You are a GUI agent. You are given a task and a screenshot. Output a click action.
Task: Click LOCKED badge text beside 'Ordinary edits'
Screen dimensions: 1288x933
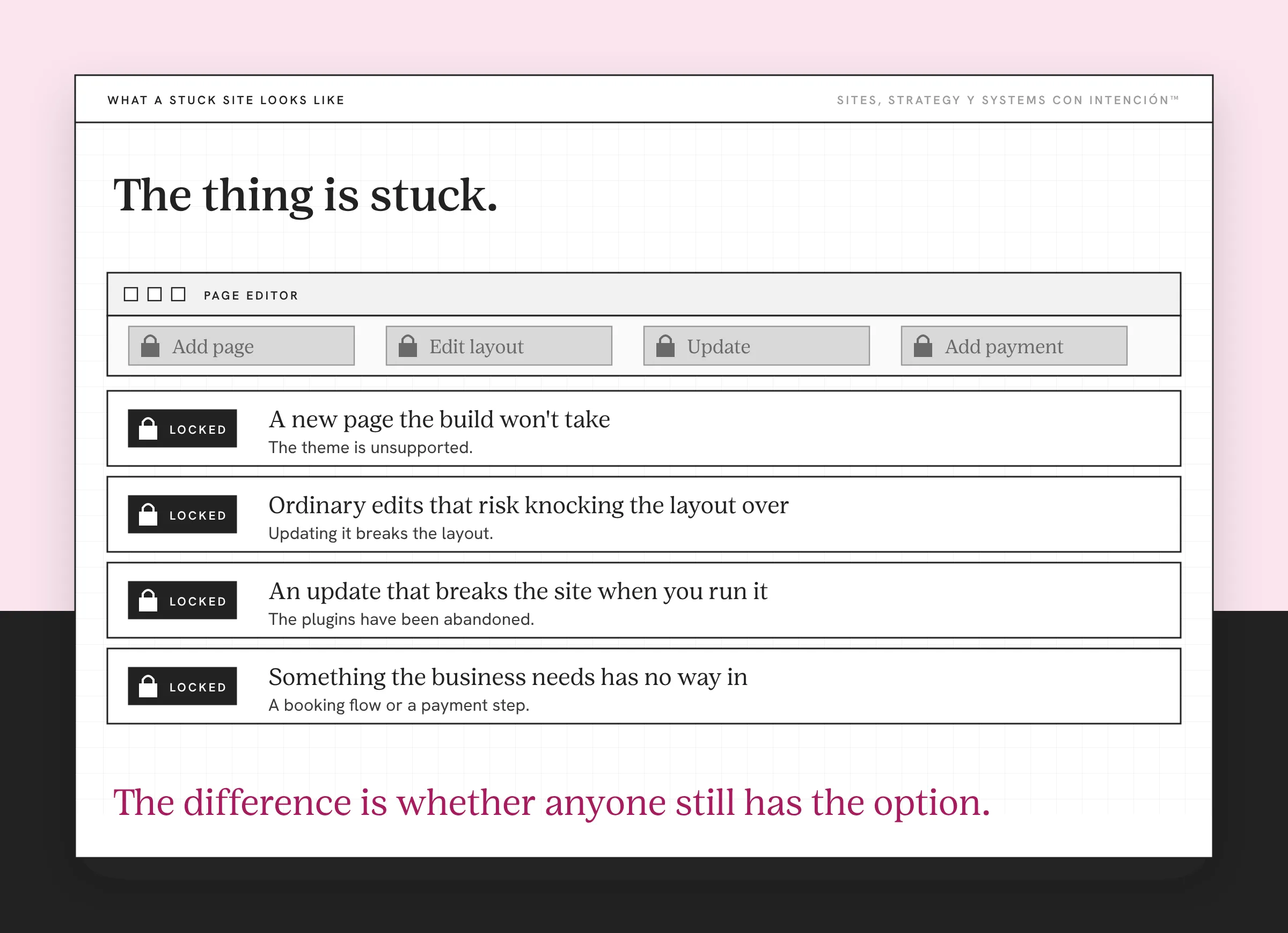[197, 515]
